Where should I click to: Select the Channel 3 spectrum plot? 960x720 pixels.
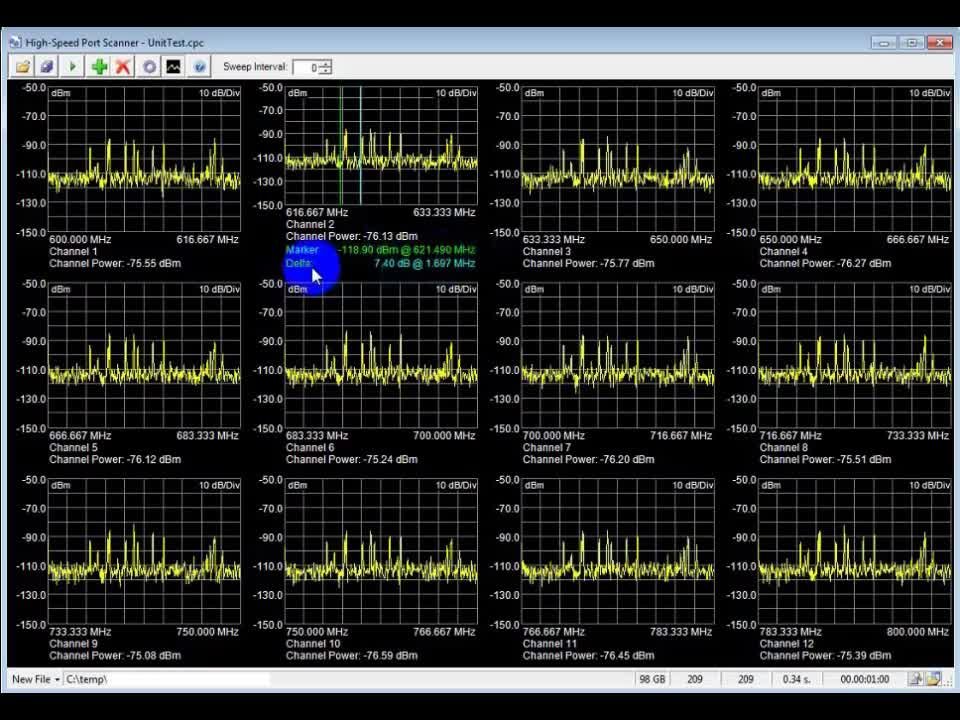[618, 159]
